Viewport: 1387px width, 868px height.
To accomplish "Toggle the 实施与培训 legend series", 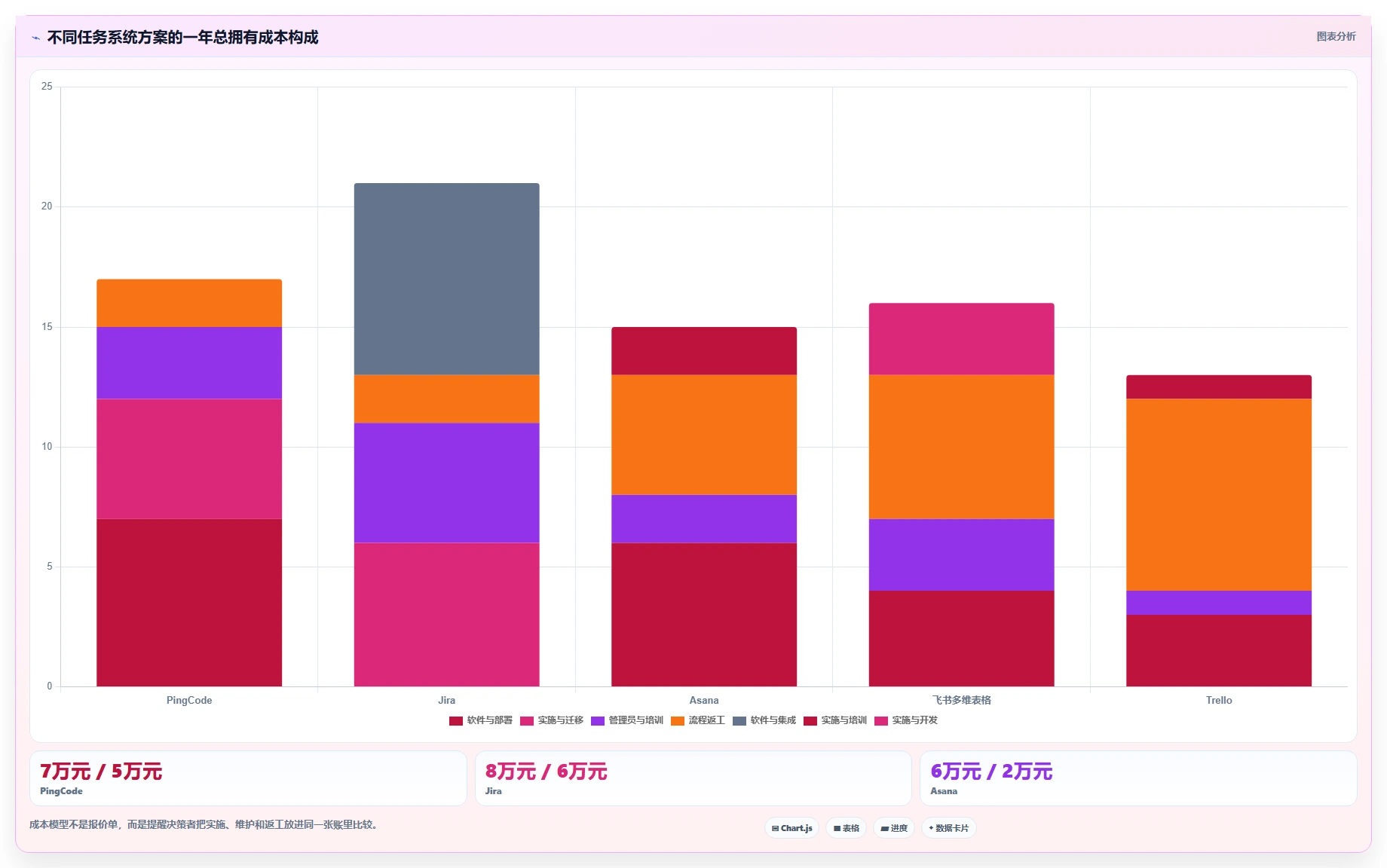I will [x=835, y=720].
